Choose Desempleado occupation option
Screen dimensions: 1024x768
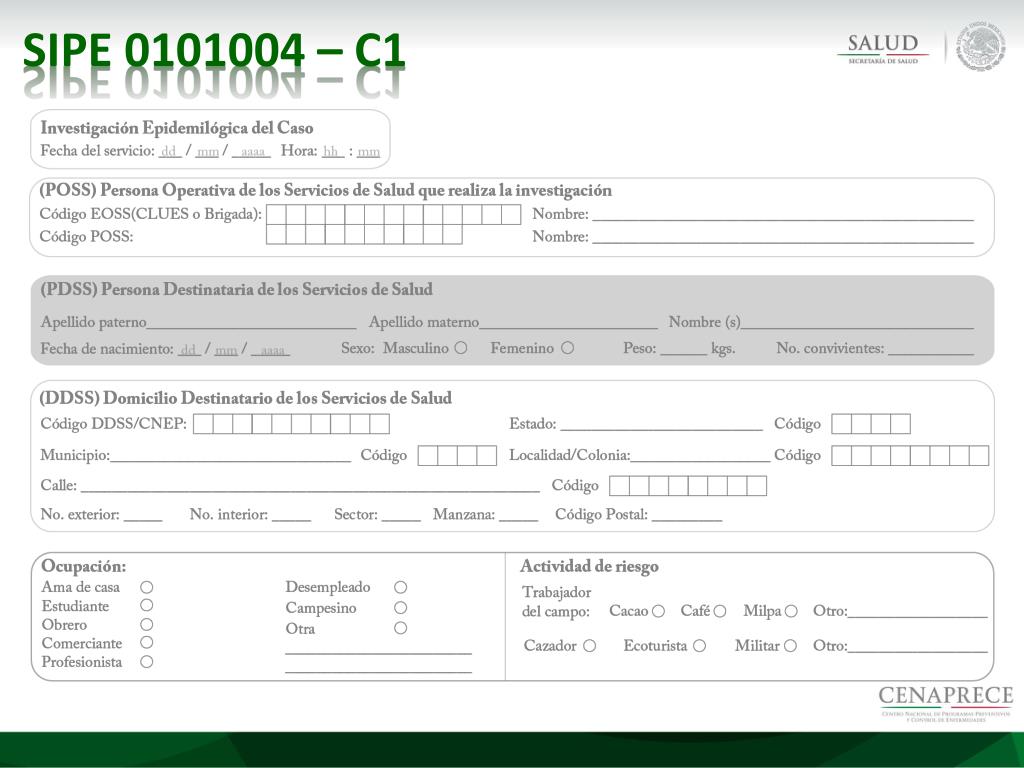[400, 587]
